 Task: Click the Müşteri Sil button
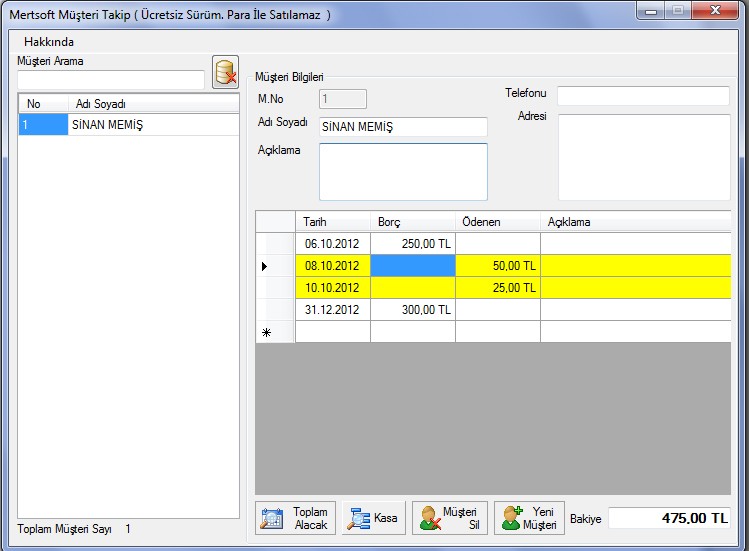click(x=450, y=518)
